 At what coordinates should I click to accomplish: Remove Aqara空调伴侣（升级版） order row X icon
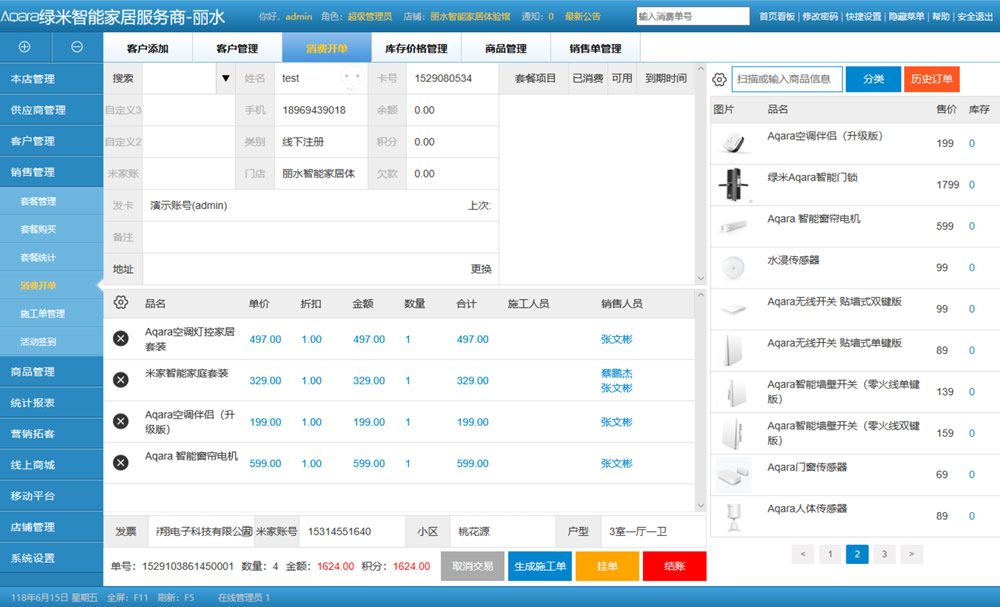121,421
